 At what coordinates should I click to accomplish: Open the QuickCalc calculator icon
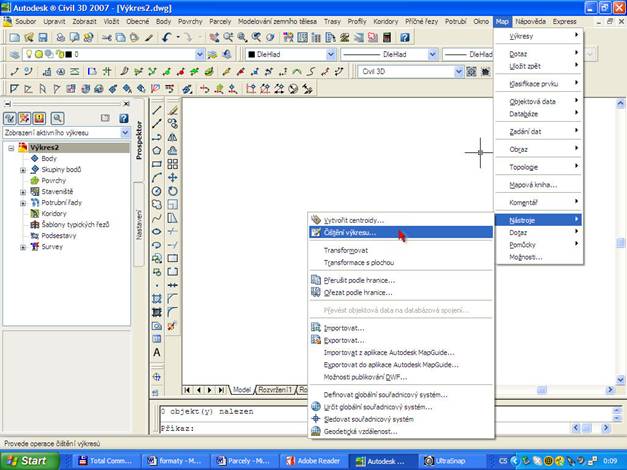(x=387, y=38)
